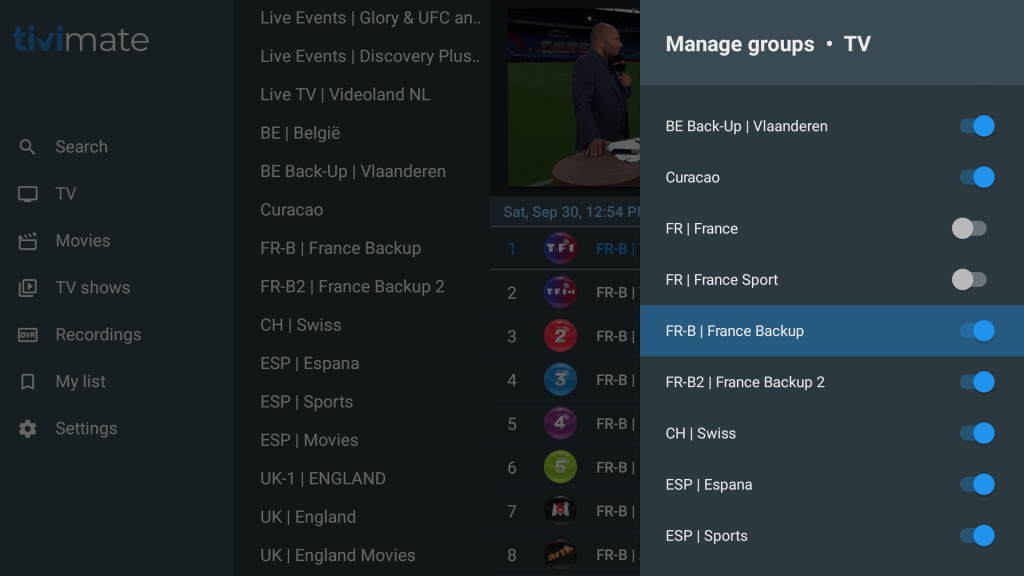
Task: Turn off the CH | Swiss toggle
Action: click(977, 434)
